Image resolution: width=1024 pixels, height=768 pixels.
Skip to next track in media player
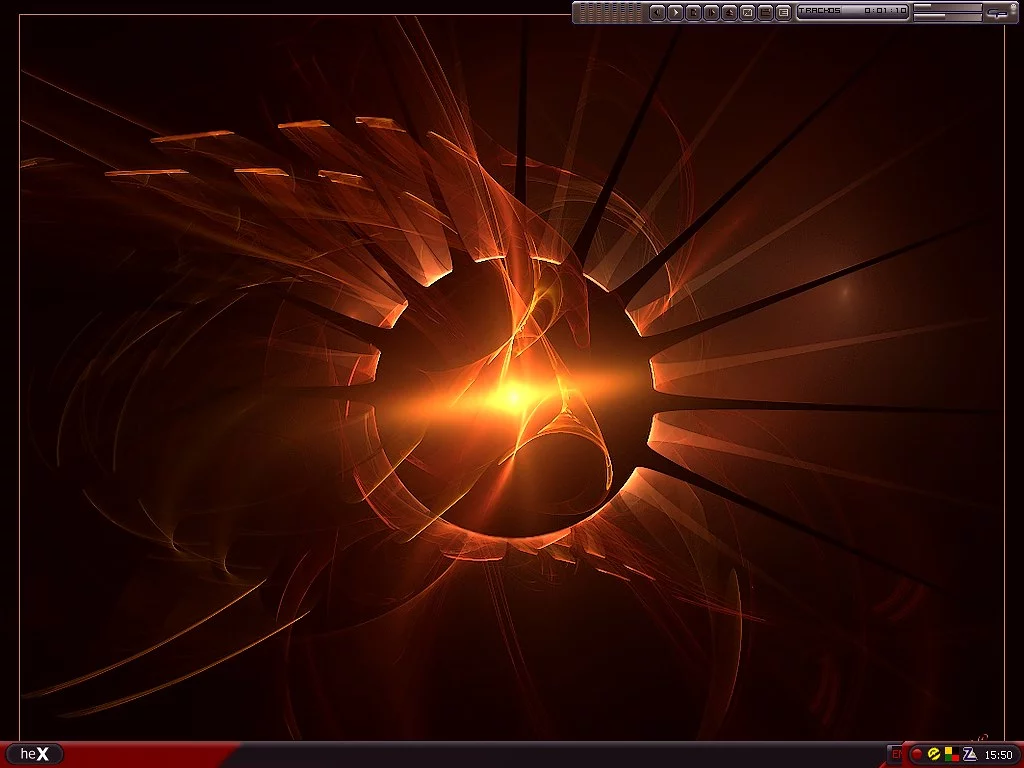point(711,12)
